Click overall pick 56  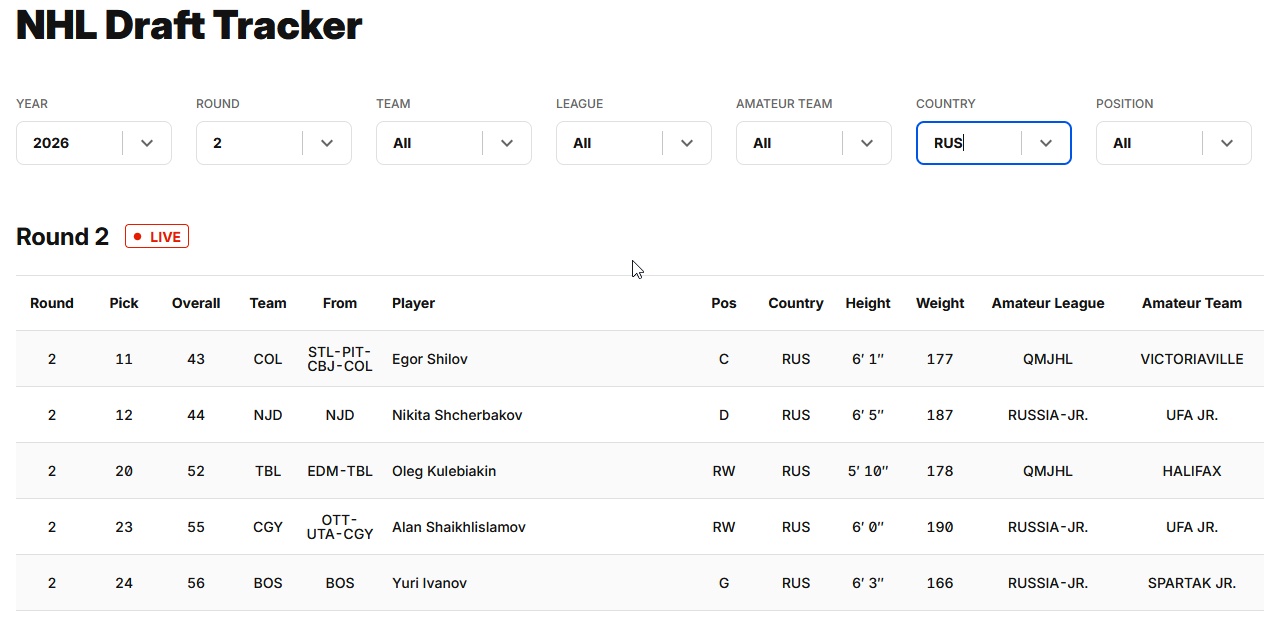coord(196,583)
